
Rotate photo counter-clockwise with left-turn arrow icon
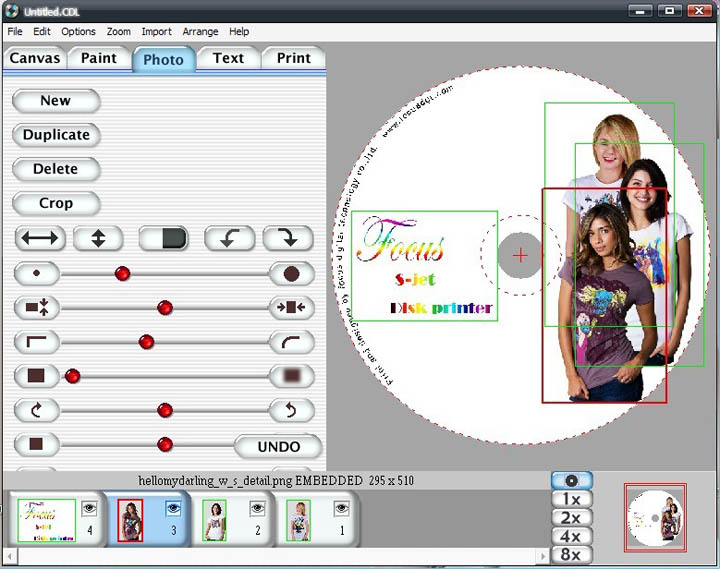click(230, 239)
